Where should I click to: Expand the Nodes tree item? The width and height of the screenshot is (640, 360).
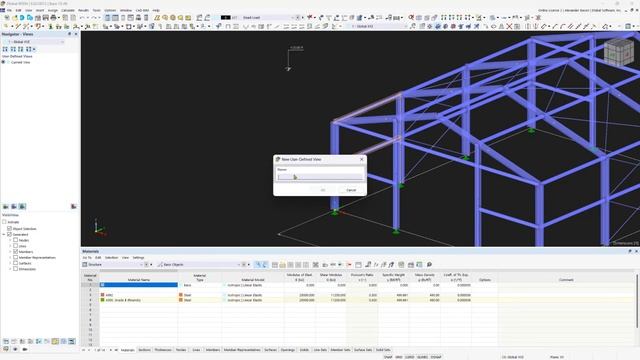tap(10, 240)
